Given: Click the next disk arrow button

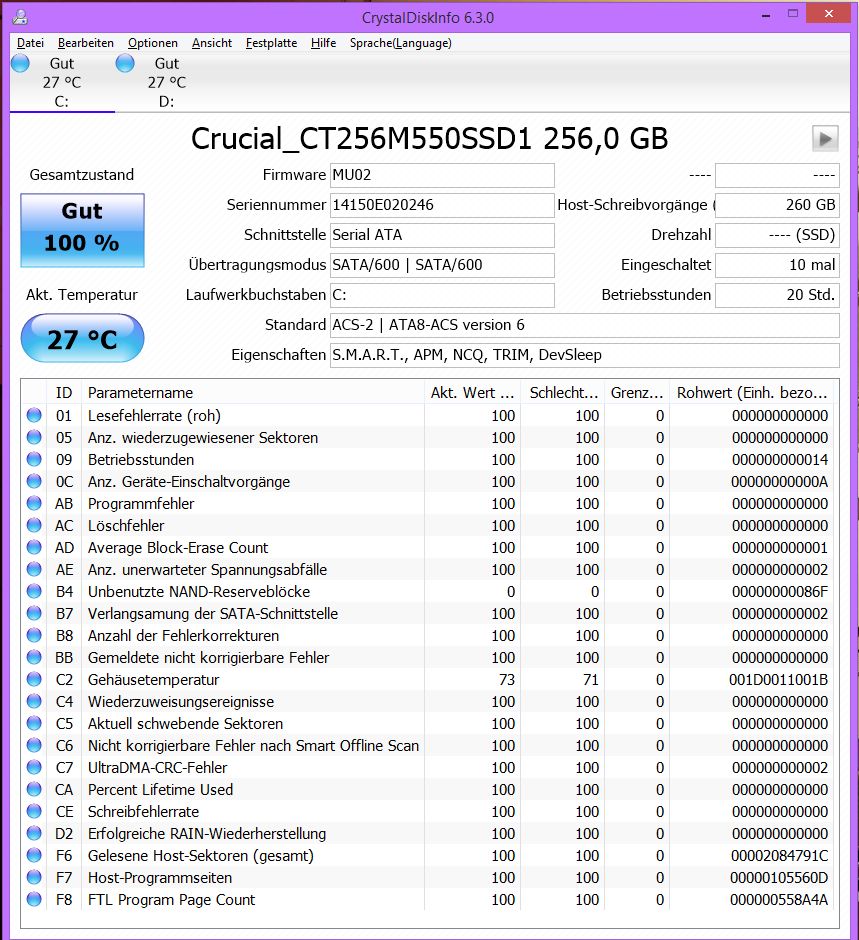Looking at the screenshot, I should (x=825, y=139).
